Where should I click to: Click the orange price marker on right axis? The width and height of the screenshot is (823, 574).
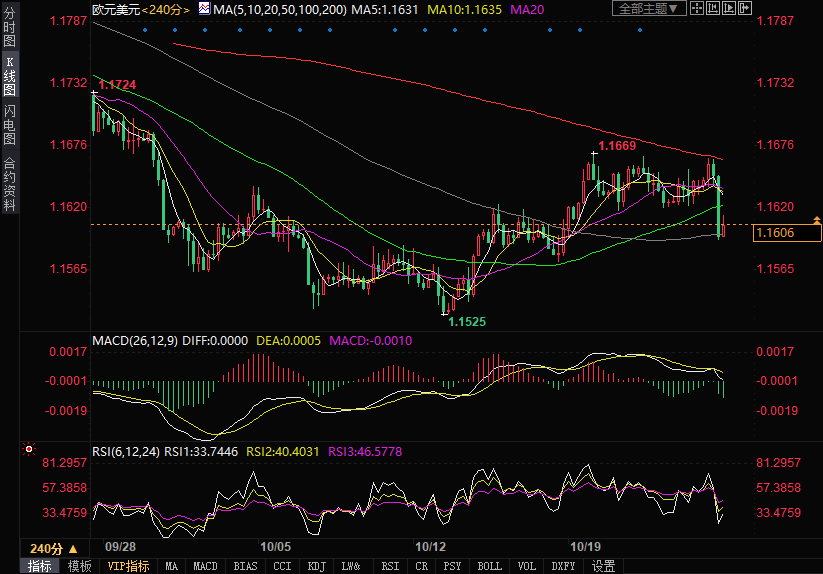point(817,219)
